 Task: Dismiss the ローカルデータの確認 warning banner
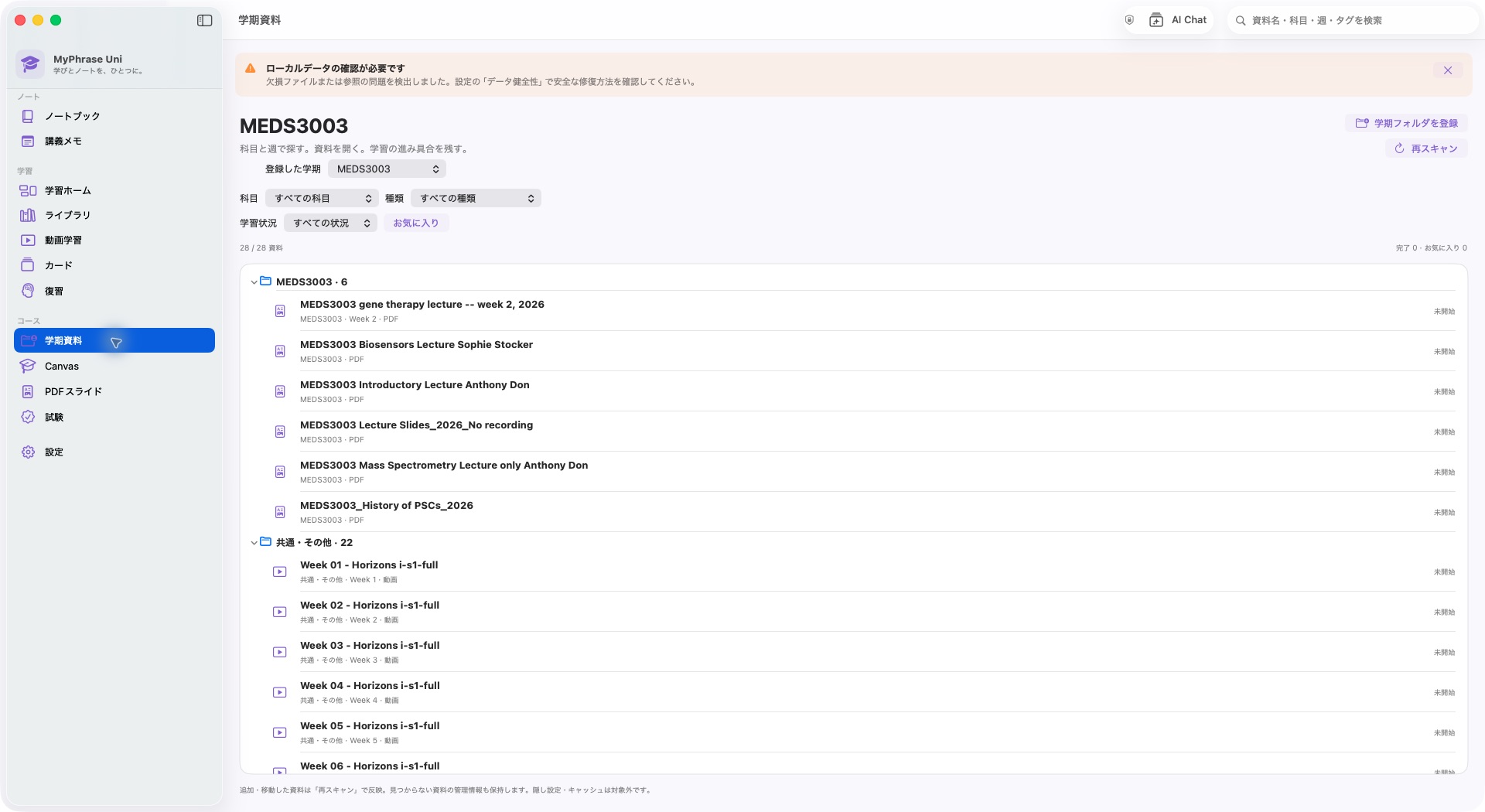click(1447, 70)
